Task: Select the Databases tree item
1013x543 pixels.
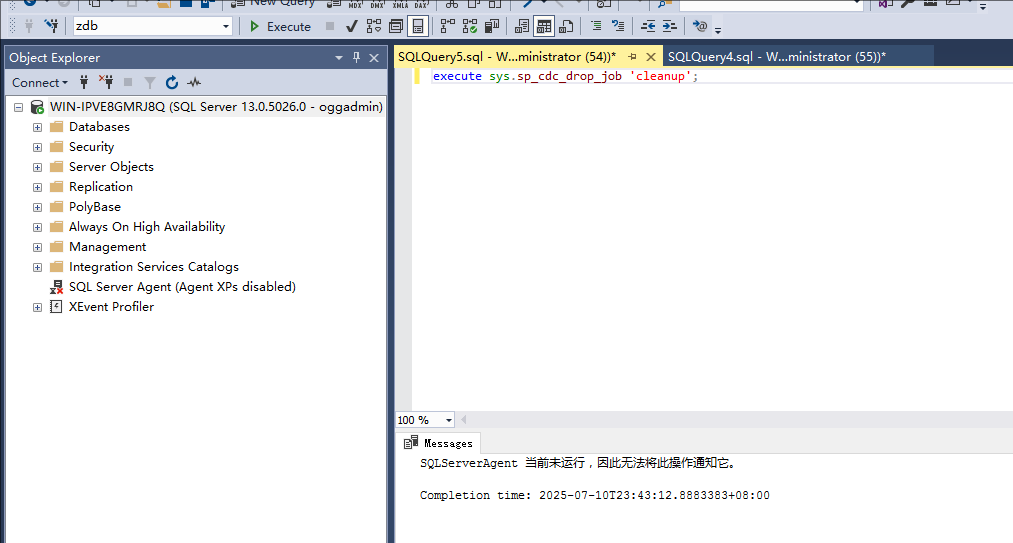Action: tap(99, 127)
